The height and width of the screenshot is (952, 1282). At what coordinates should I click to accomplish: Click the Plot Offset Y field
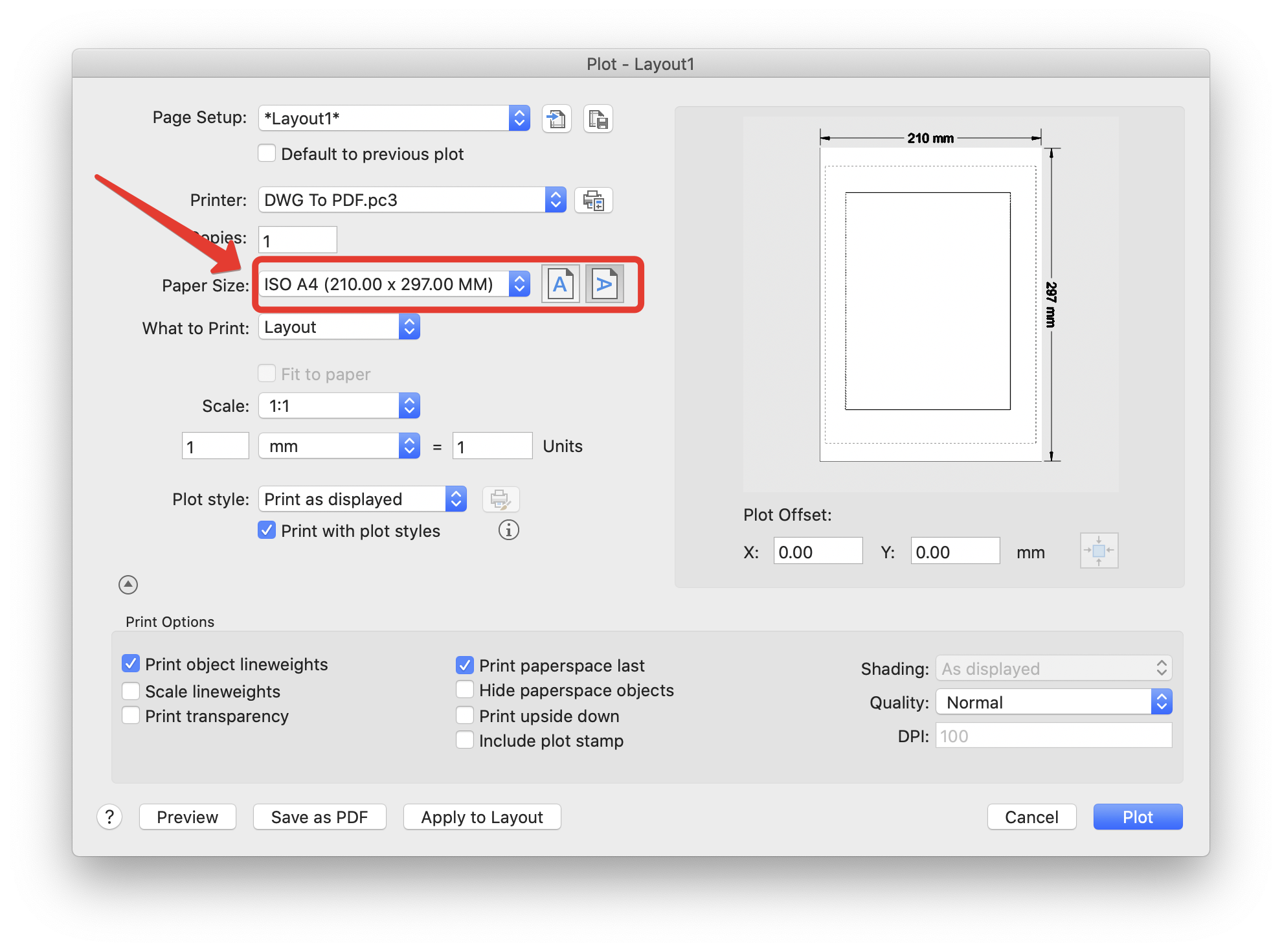coord(956,551)
